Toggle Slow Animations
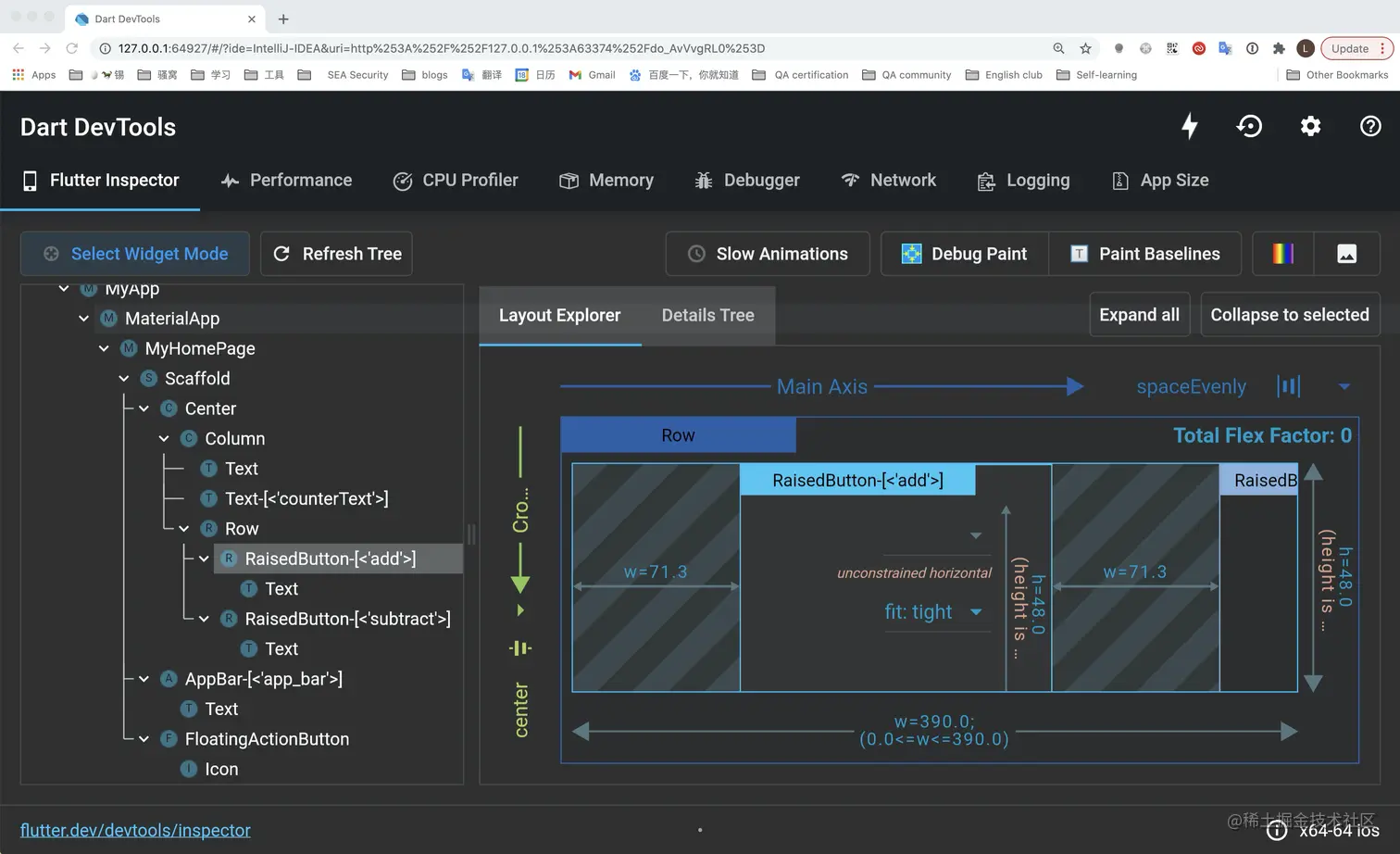 [768, 254]
